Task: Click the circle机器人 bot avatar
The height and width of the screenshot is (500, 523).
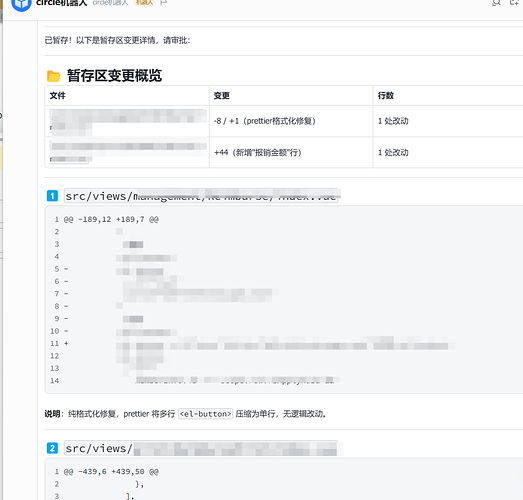Action: [x=21, y=3]
